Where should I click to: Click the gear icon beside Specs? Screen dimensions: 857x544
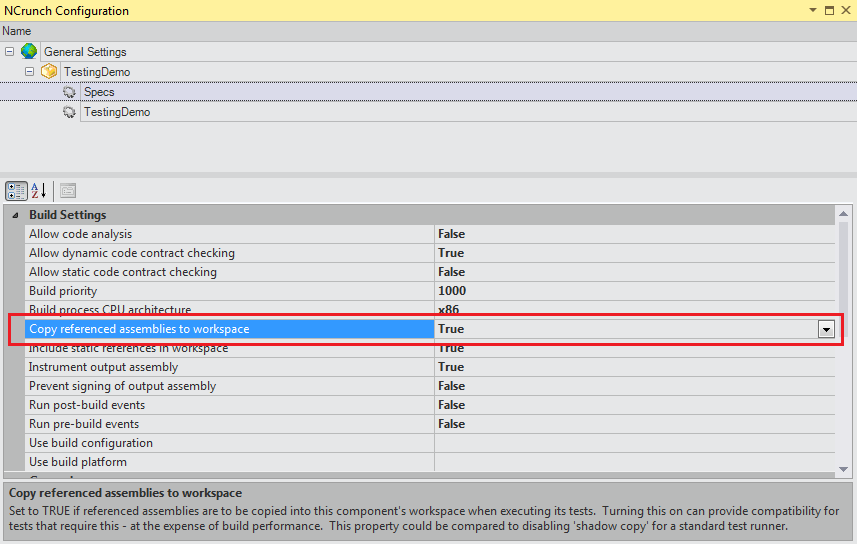pyautogui.click(x=69, y=92)
